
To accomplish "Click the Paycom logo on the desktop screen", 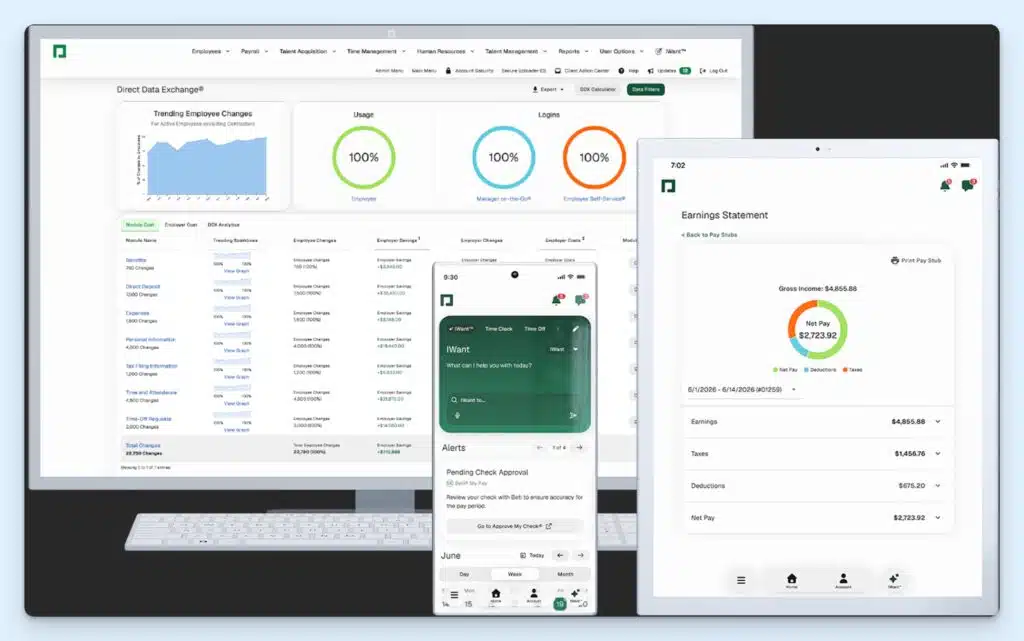I will 59,52.
